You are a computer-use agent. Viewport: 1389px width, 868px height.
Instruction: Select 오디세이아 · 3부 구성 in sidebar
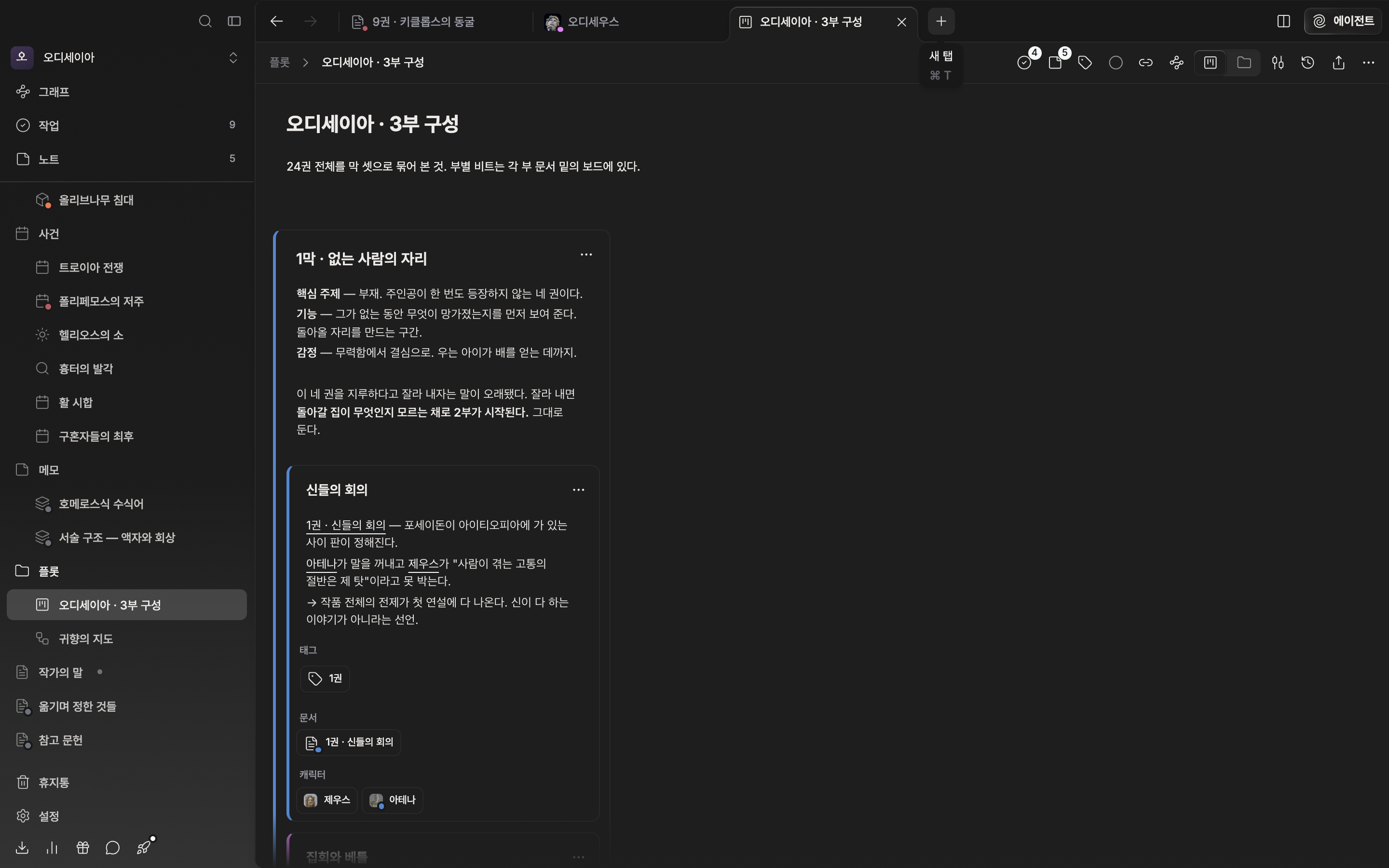126,605
